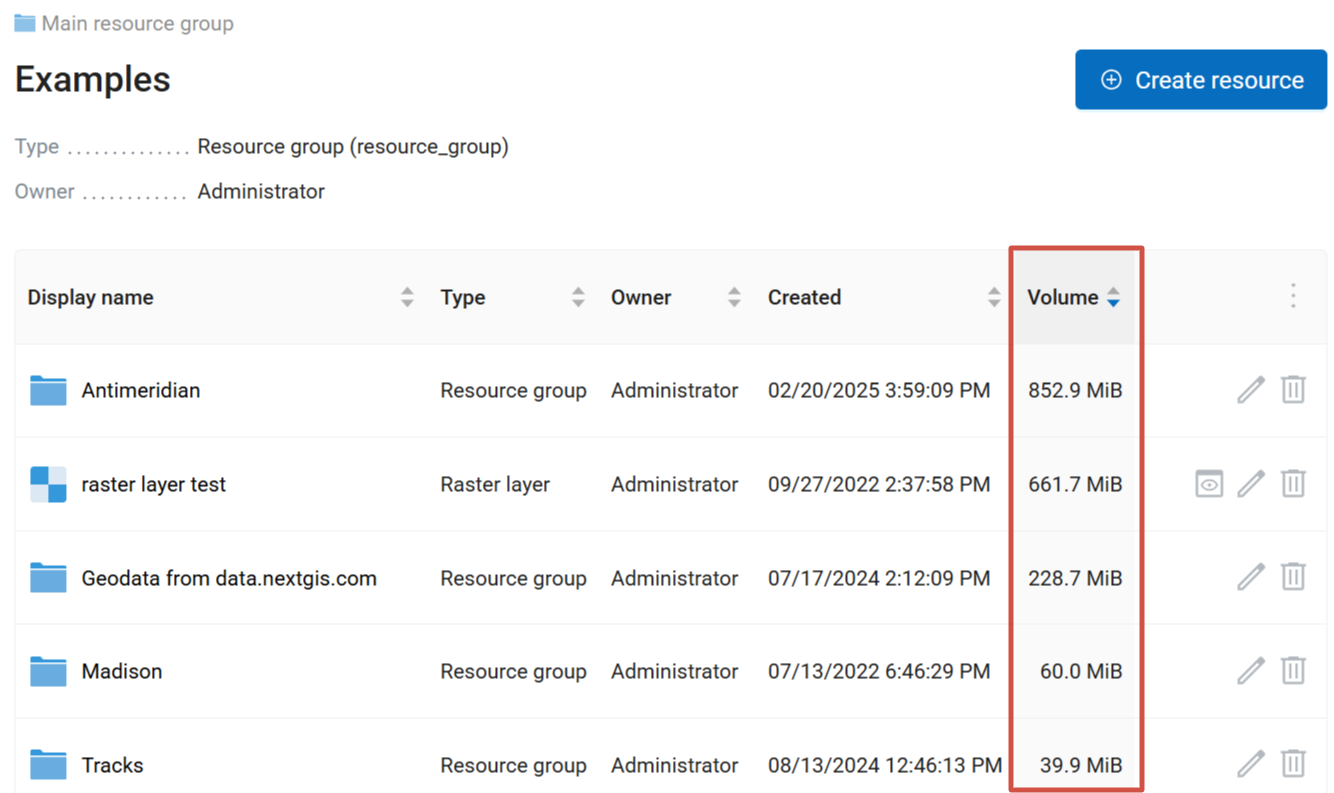Sort table by Type column
Viewport: 1334px width, 793px height.
click(578, 297)
